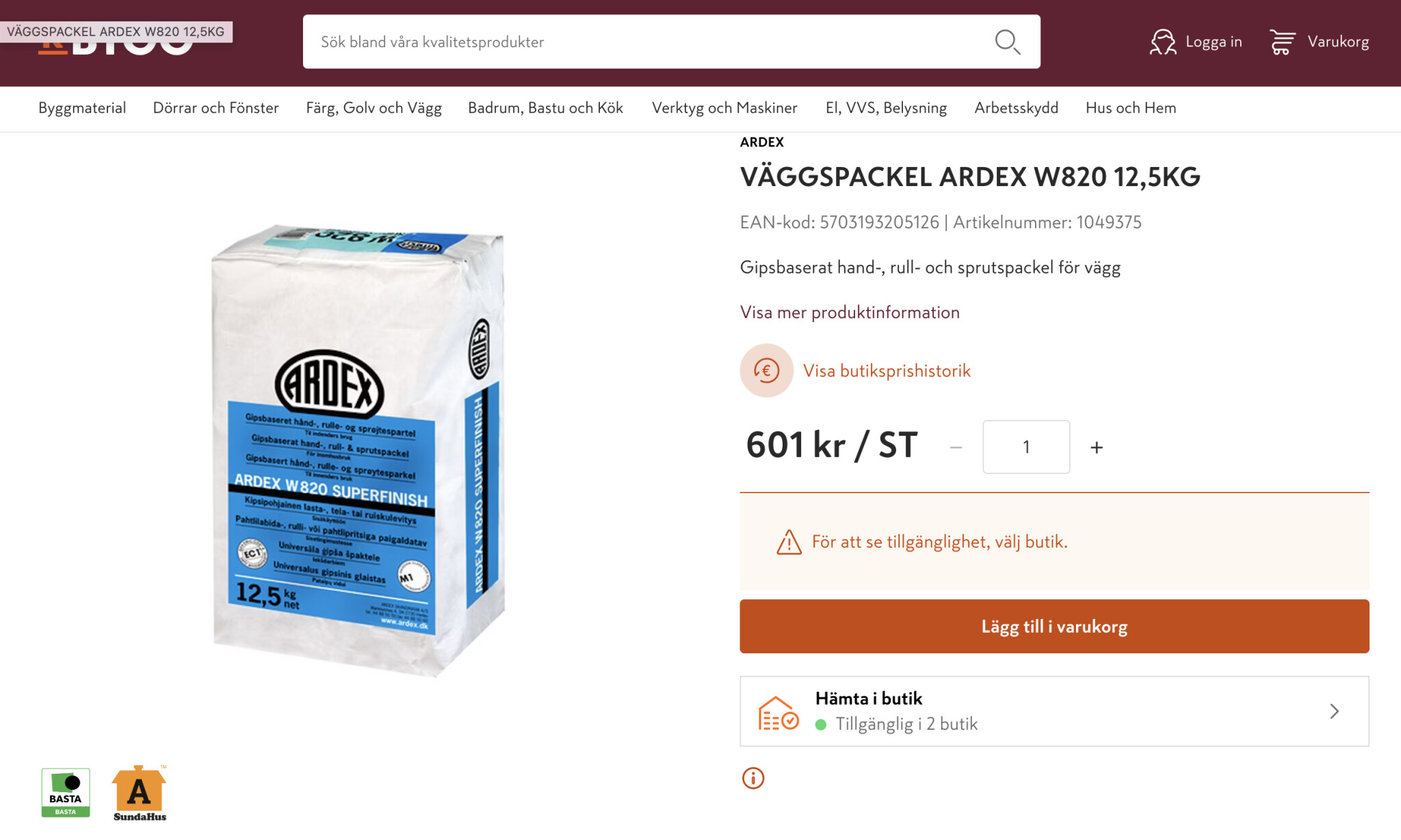Open the Logga in user icon

tap(1163, 42)
